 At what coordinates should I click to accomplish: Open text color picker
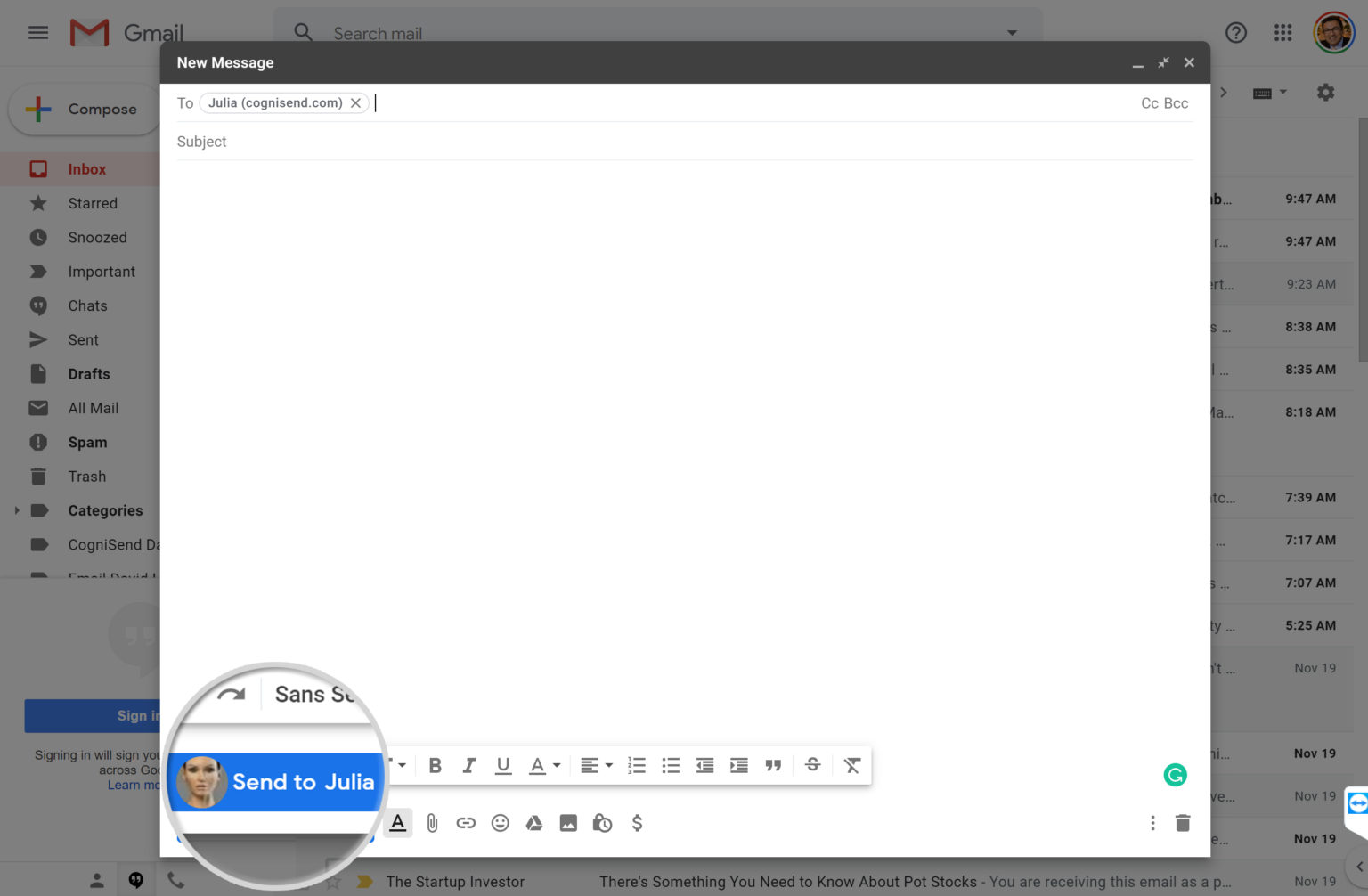544,766
